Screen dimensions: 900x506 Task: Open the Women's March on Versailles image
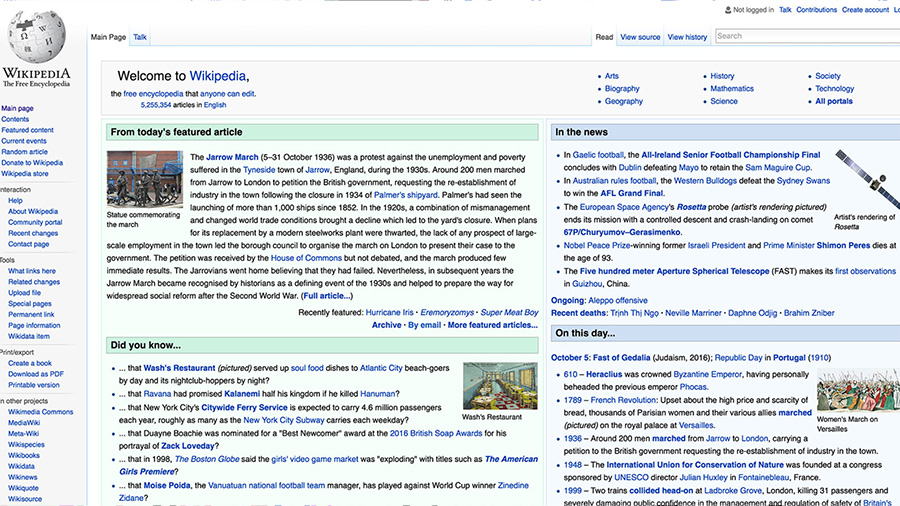pyautogui.click(x=858, y=390)
